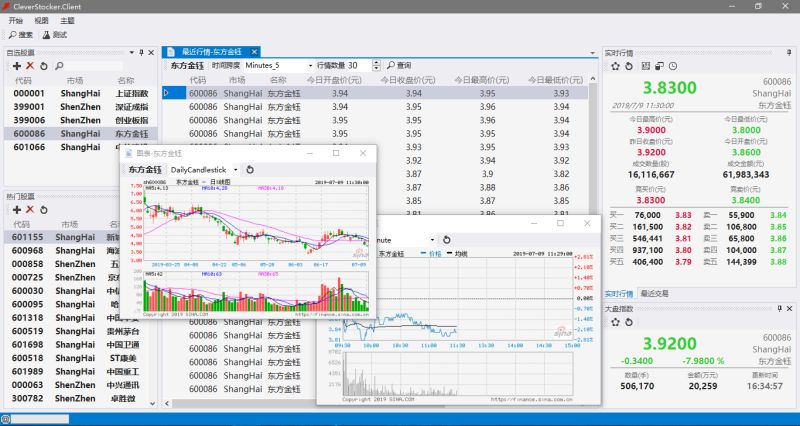Select watchlist row 000001 上证指数
800x426 pixels.
pos(81,93)
